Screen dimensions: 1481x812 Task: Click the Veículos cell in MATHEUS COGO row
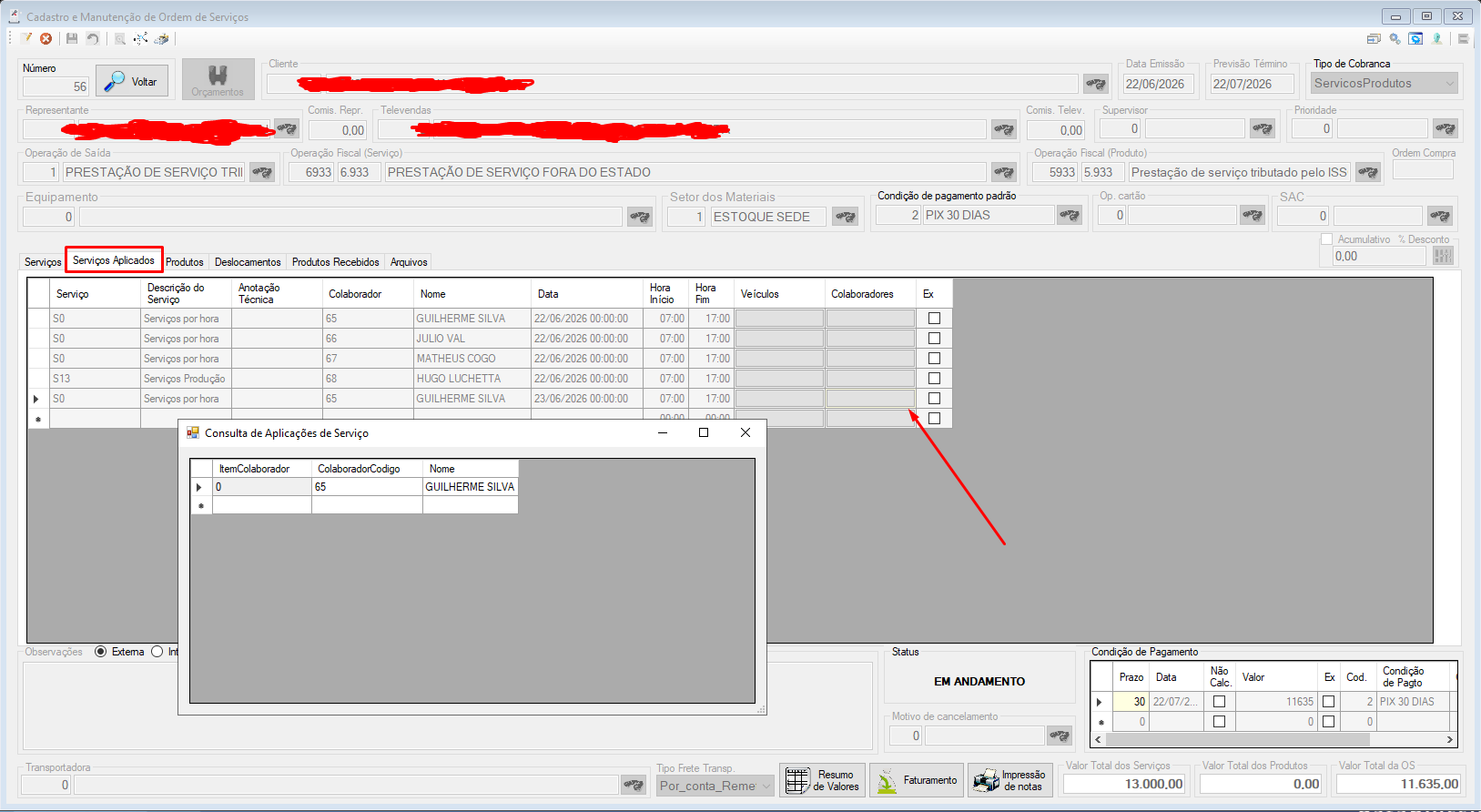click(779, 359)
